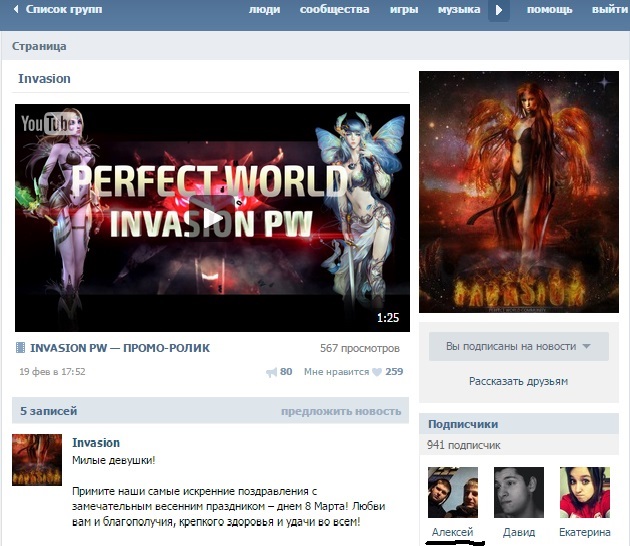This screenshot has width=630, height=546.
Task: Open the group's large Invasion avatar image
Action: (x=519, y=192)
